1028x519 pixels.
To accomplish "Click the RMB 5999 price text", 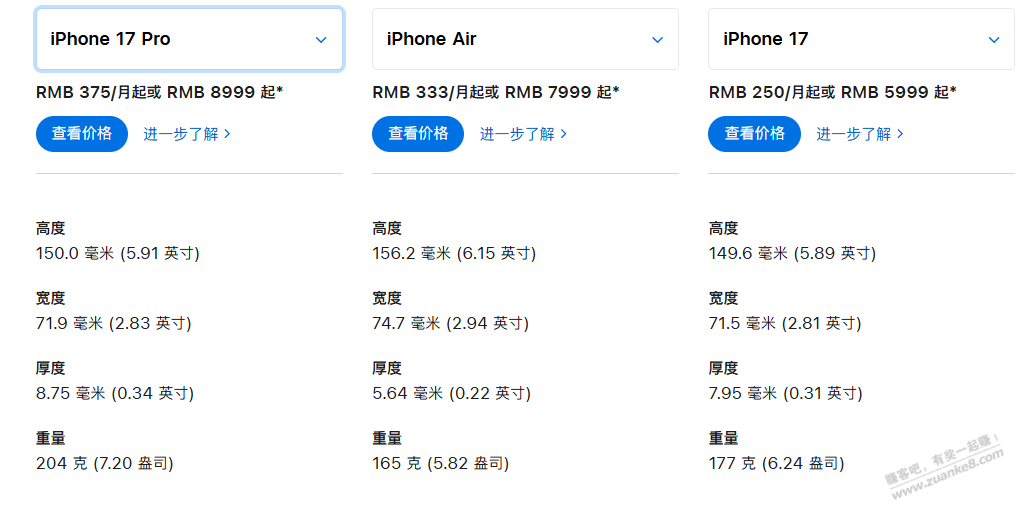I will [884, 92].
